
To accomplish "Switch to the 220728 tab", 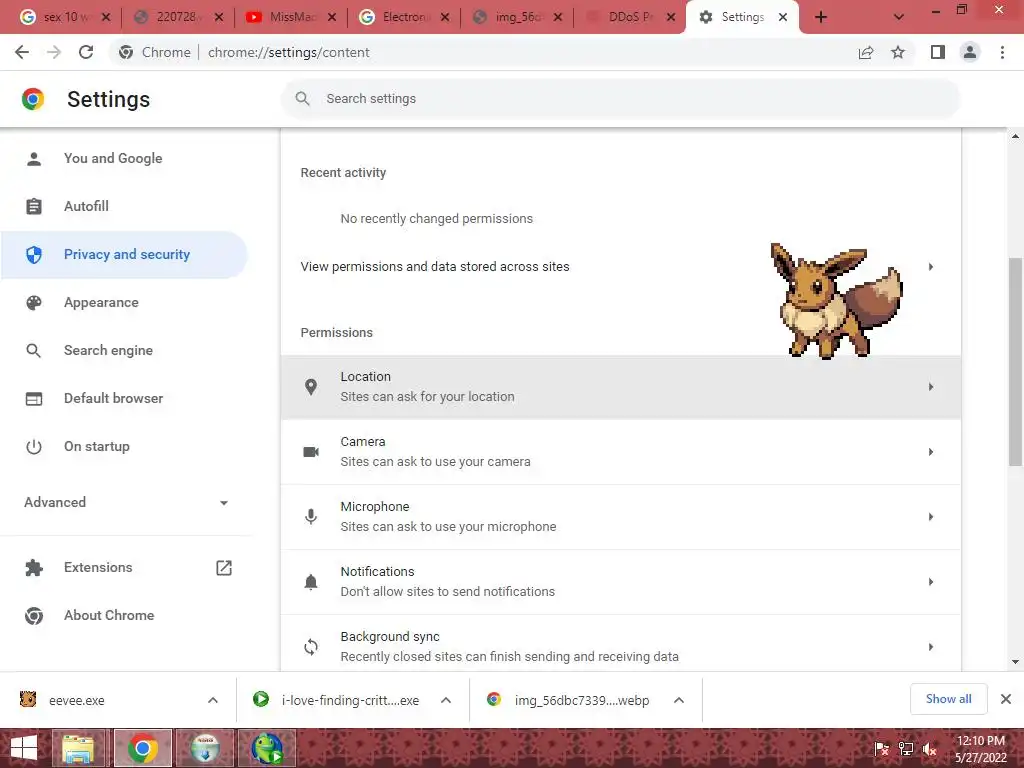I will tap(178, 17).
